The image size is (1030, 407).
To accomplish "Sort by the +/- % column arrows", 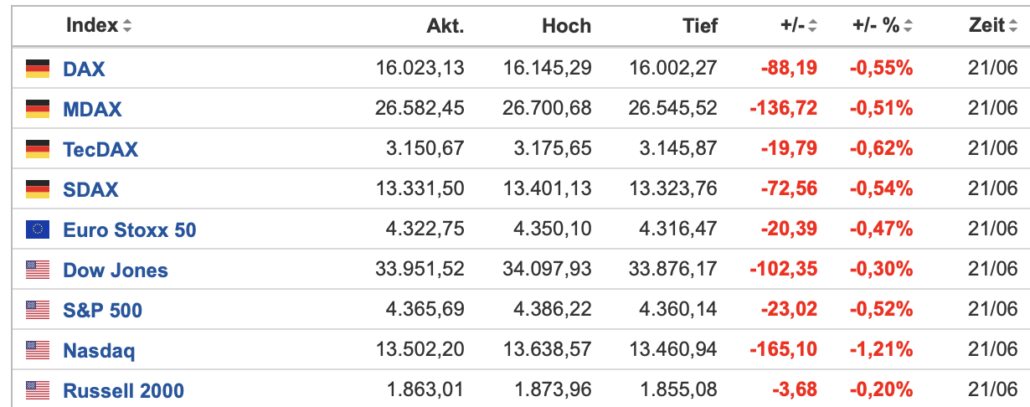I will click(908, 26).
